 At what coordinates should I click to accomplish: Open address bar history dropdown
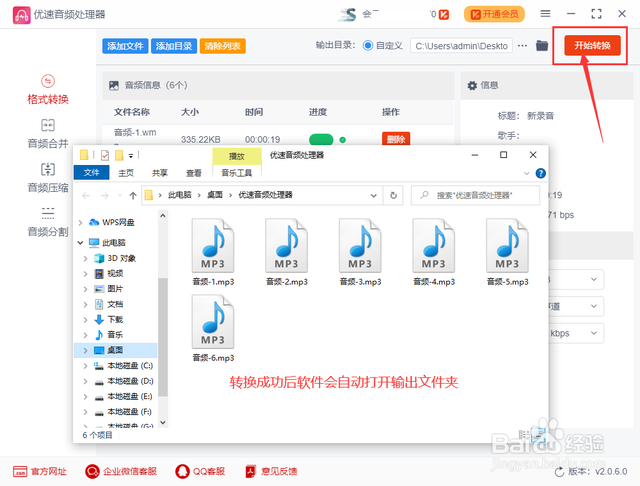pos(373,195)
